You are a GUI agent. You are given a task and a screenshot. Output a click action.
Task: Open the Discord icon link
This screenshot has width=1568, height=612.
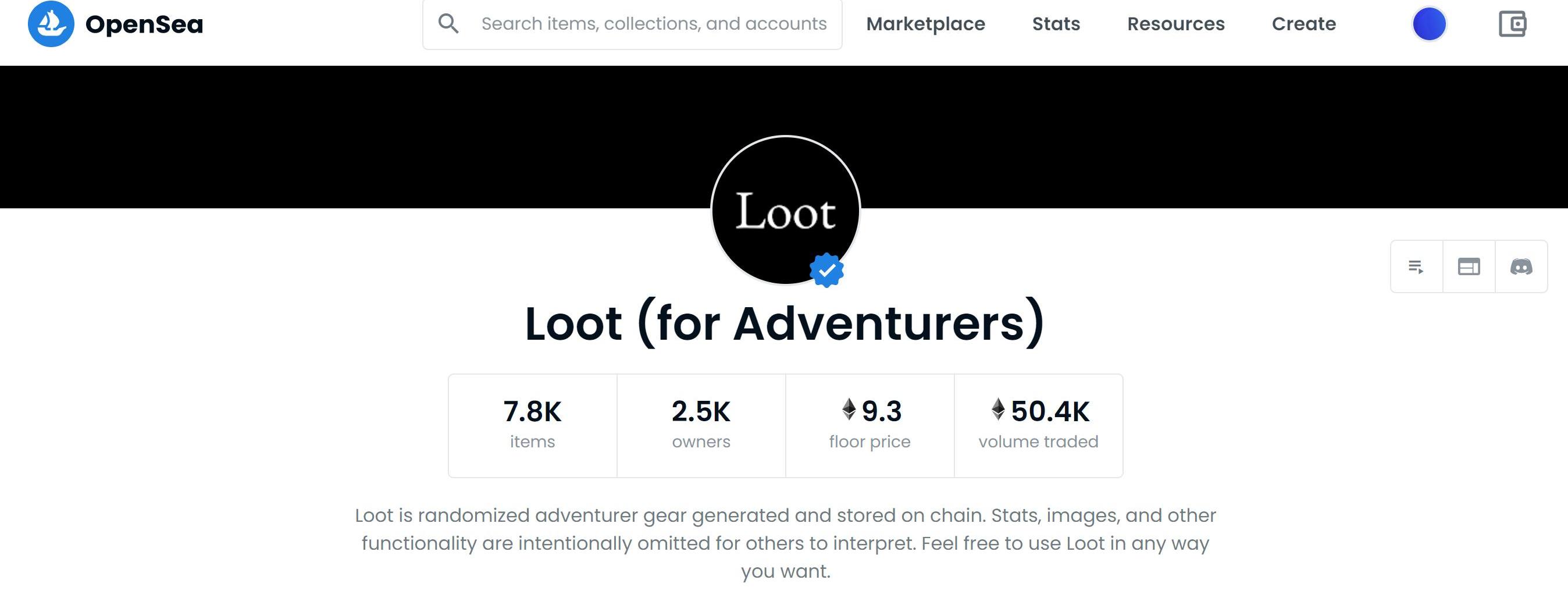[1521, 266]
